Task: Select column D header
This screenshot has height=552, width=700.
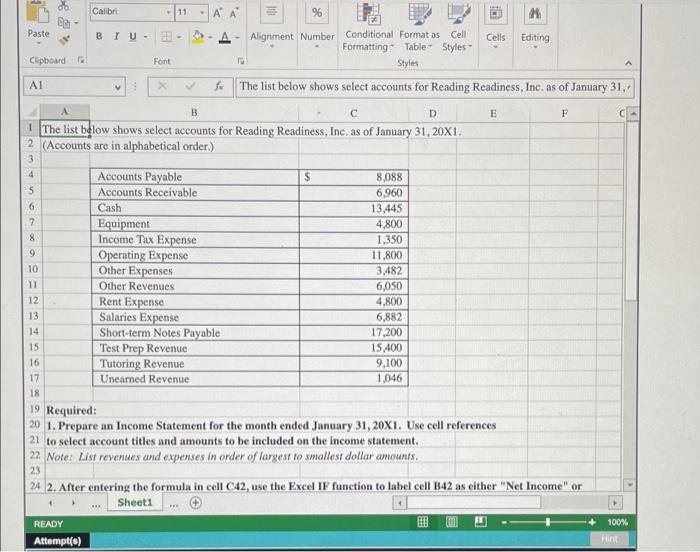Action: pos(432,113)
